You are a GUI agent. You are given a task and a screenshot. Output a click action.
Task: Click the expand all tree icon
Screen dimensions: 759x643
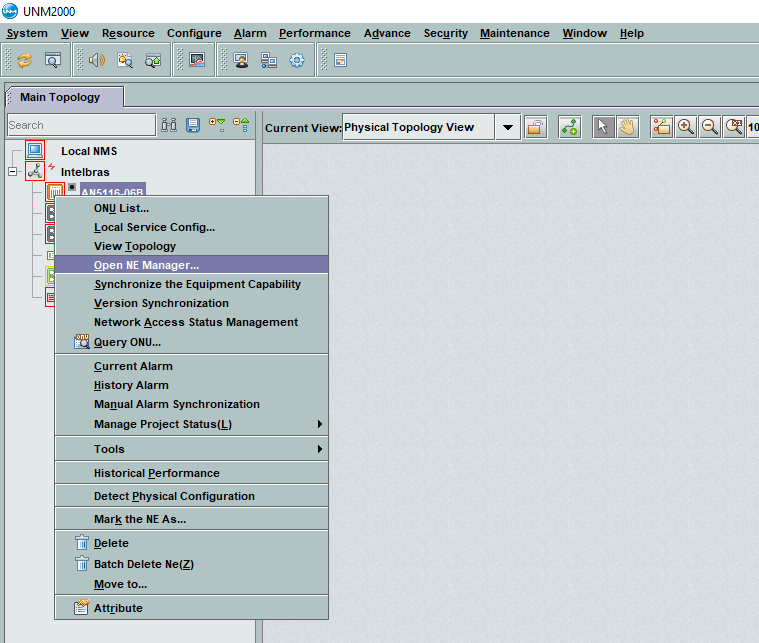pyautogui.click(x=217, y=125)
